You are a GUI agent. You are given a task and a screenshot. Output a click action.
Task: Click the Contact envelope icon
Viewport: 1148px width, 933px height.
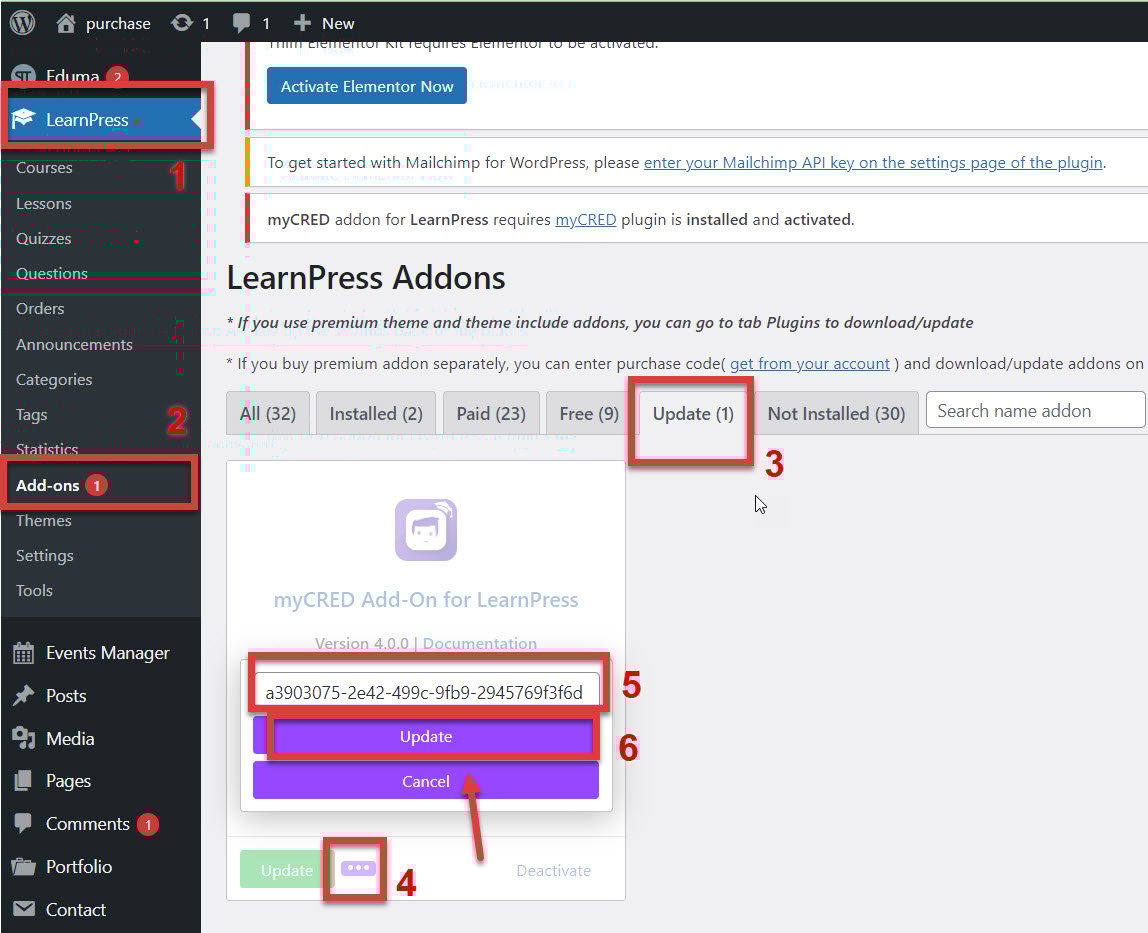click(x=23, y=909)
